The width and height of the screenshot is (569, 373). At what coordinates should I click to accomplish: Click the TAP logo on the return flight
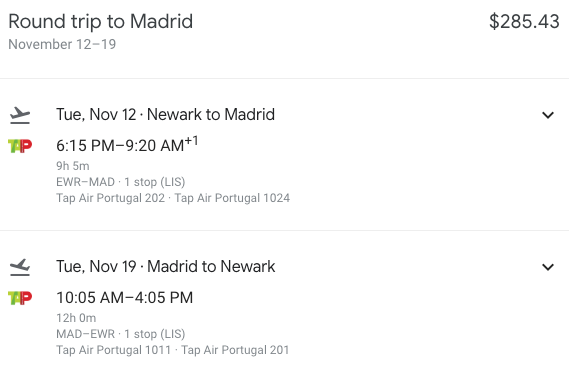[x=20, y=298]
